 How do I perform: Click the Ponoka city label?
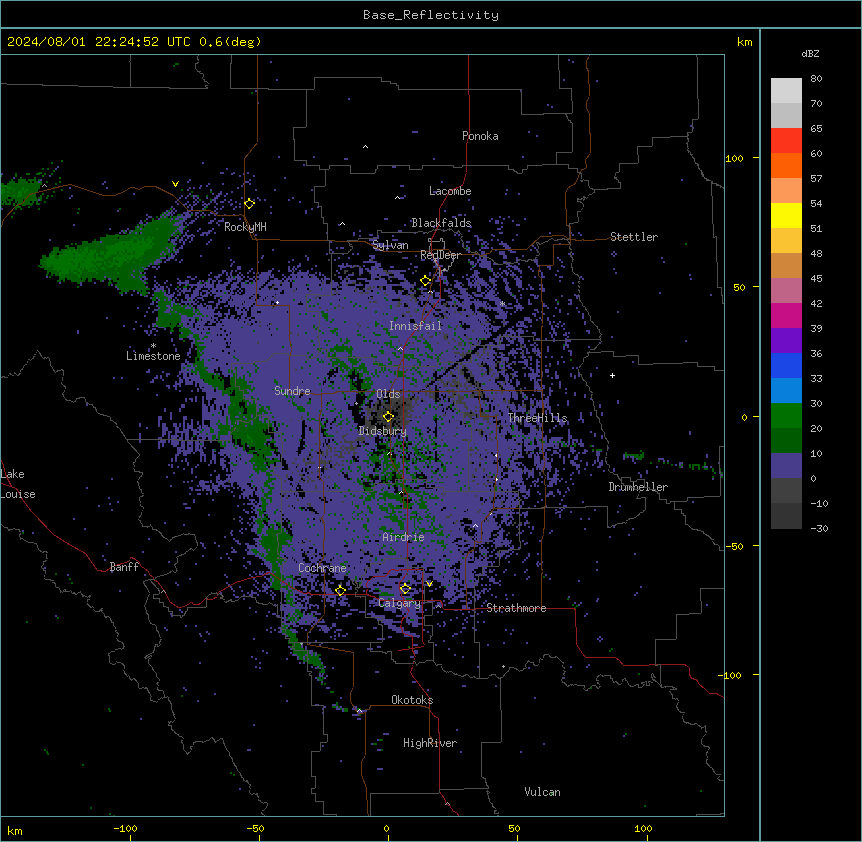tap(480, 136)
